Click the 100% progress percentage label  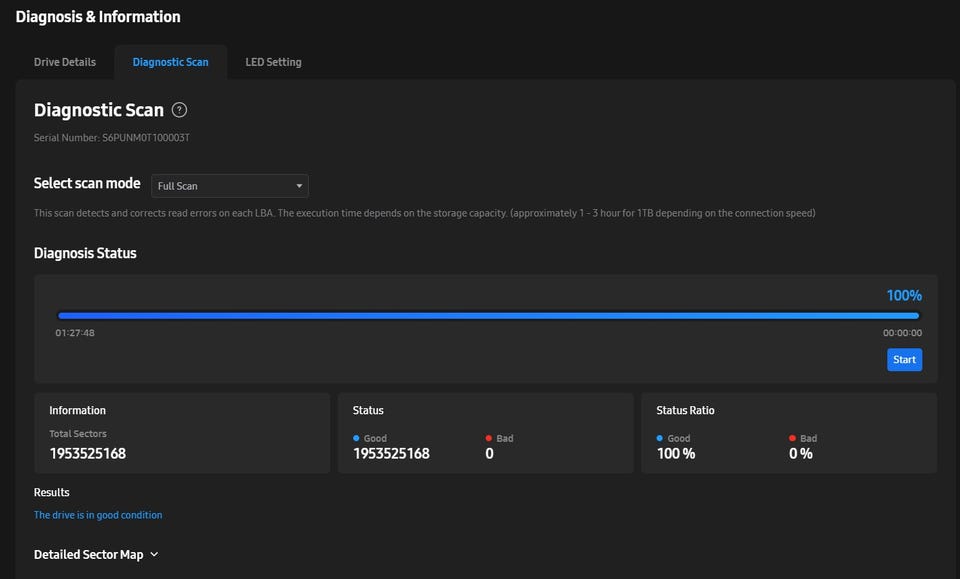904,295
